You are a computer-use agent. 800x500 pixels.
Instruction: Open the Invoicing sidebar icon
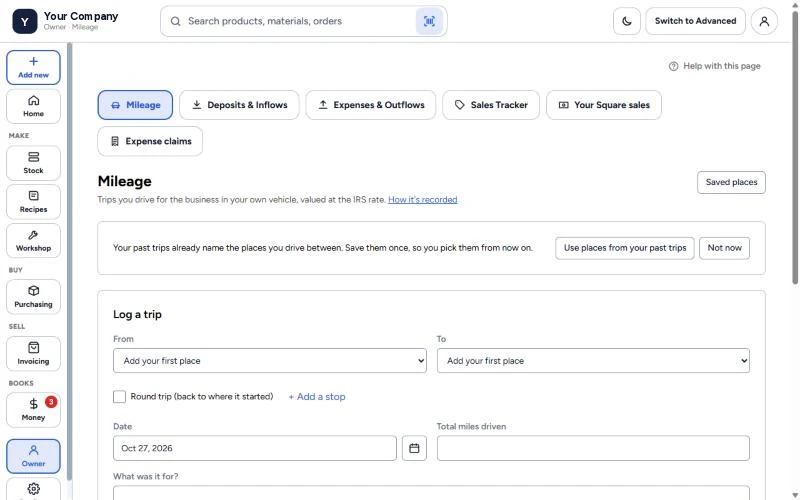coord(33,354)
